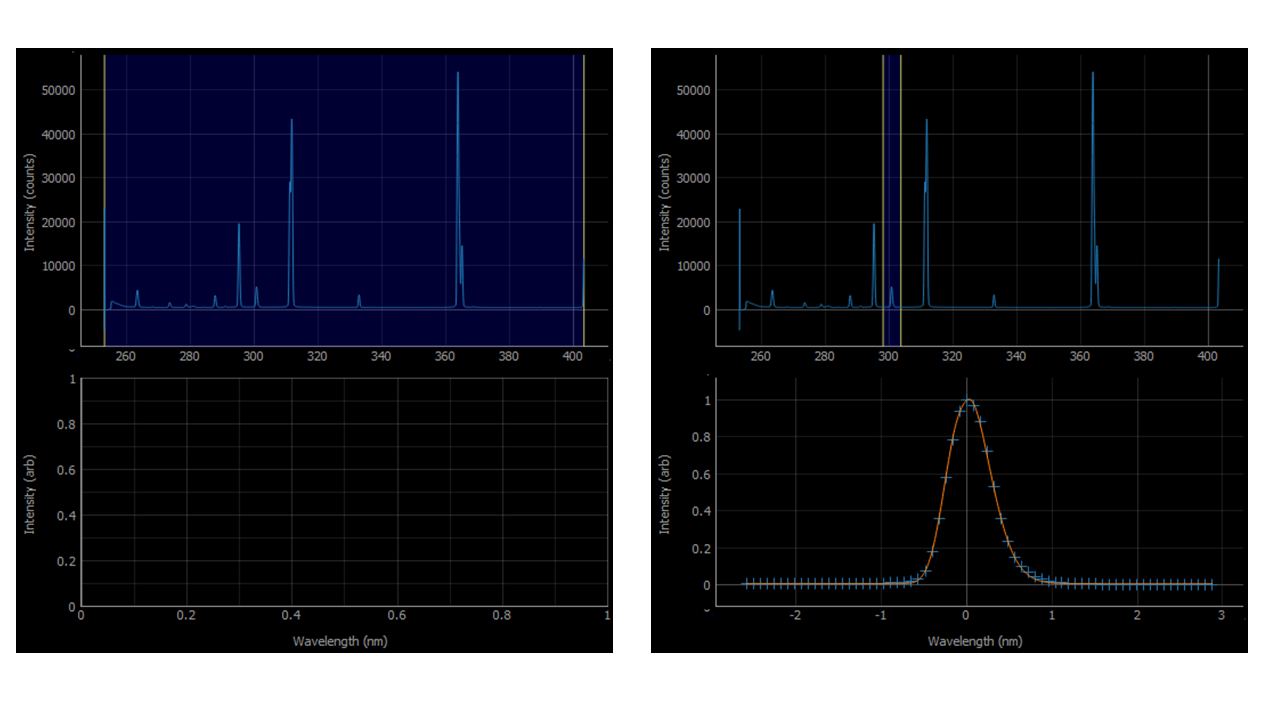Select right yellow region boundary in left spectrum

pos(584,200)
